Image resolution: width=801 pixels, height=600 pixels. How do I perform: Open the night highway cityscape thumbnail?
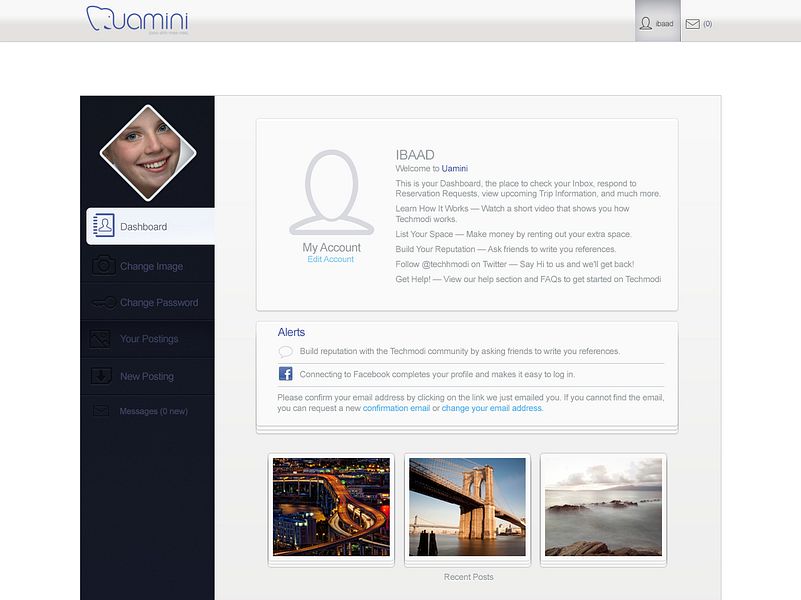click(332, 507)
